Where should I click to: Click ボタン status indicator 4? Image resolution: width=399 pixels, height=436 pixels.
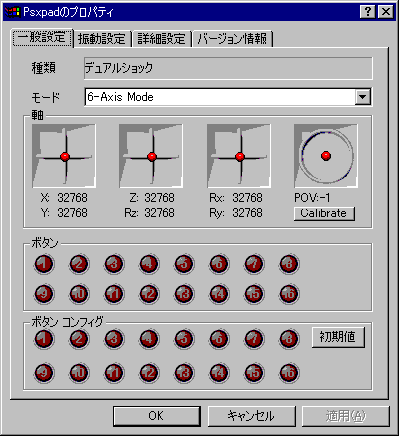click(x=149, y=264)
